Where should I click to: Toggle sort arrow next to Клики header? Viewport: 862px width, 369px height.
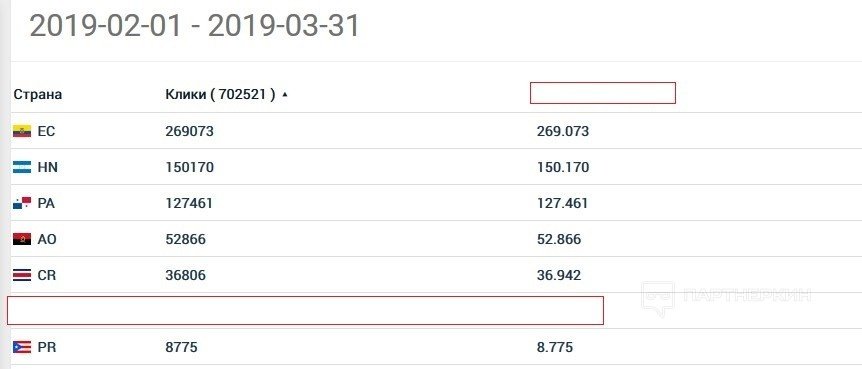(285, 95)
